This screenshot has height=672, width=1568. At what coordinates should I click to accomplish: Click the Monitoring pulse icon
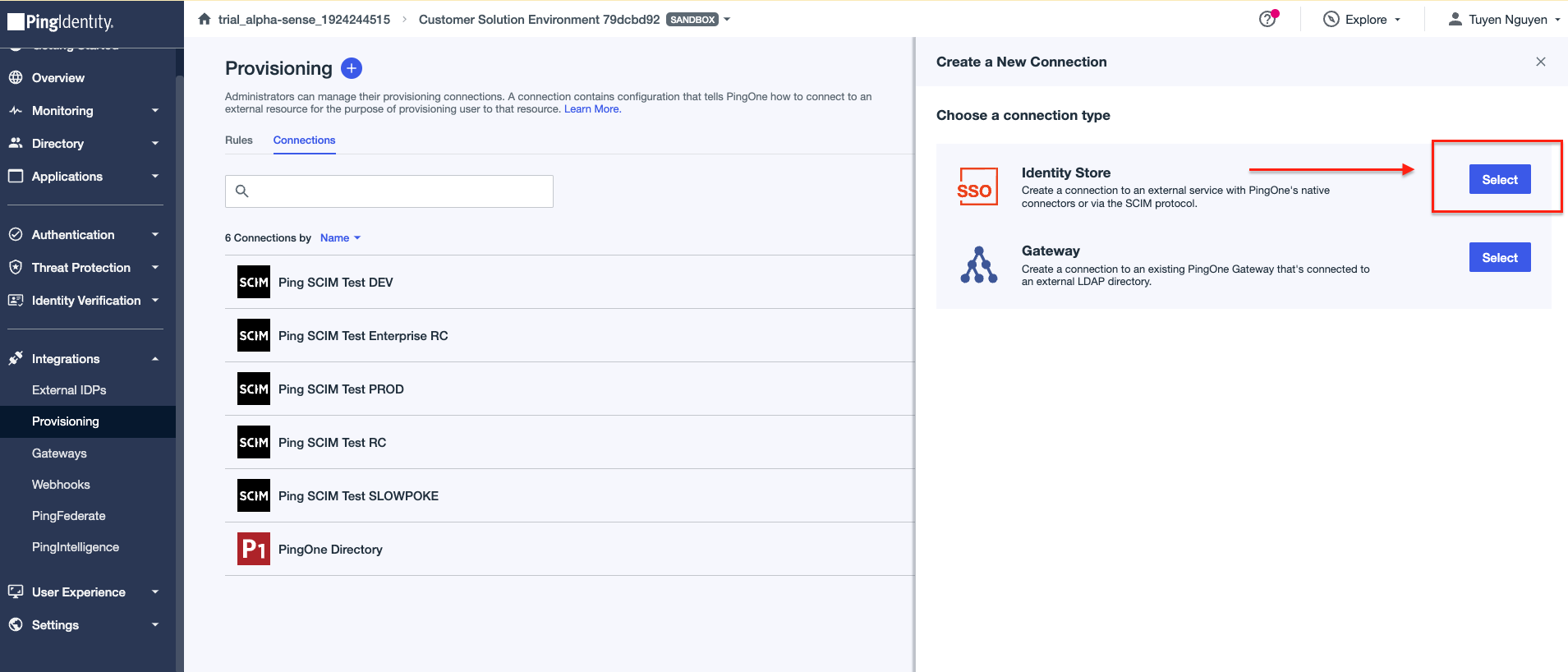[16, 111]
